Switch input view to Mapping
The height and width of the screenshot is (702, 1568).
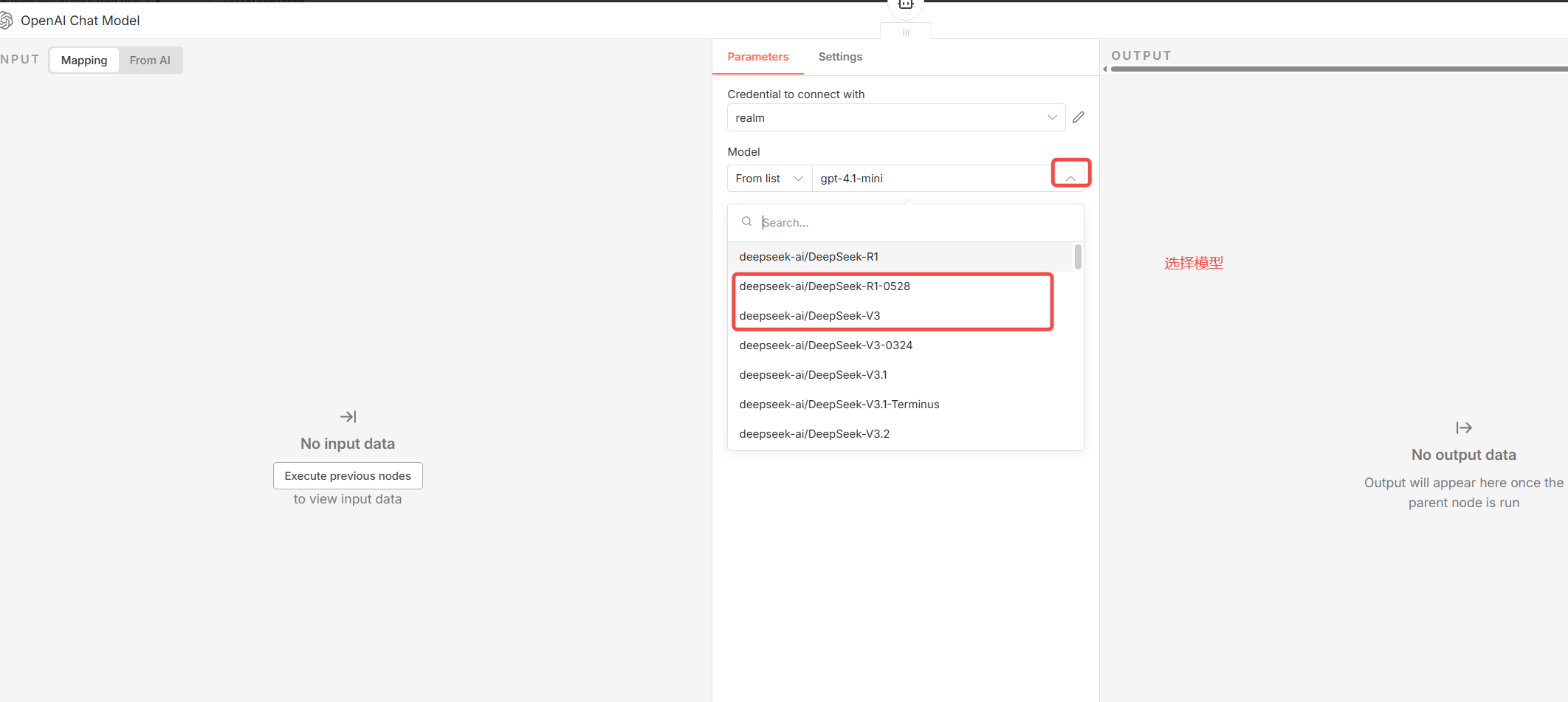(84, 61)
